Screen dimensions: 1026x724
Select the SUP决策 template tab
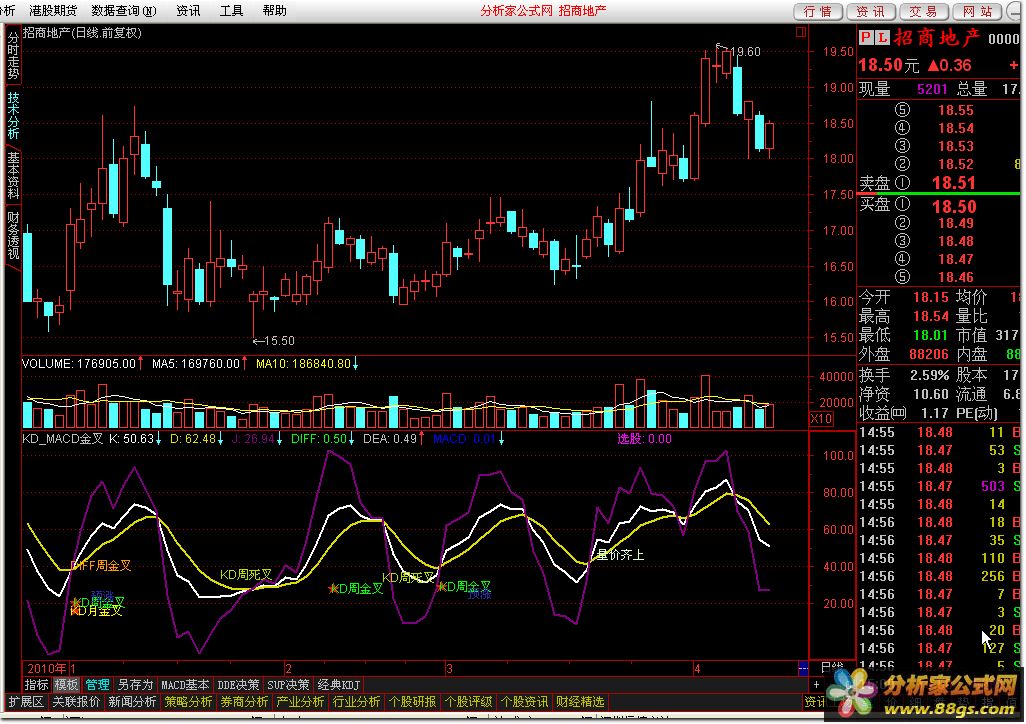[288, 685]
